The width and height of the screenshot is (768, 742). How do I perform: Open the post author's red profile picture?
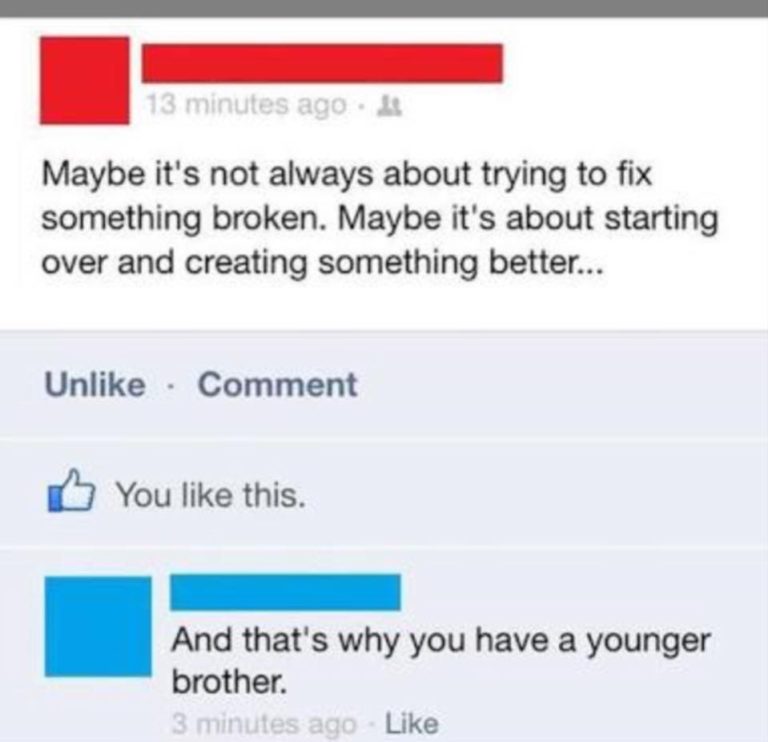pos(85,80)
